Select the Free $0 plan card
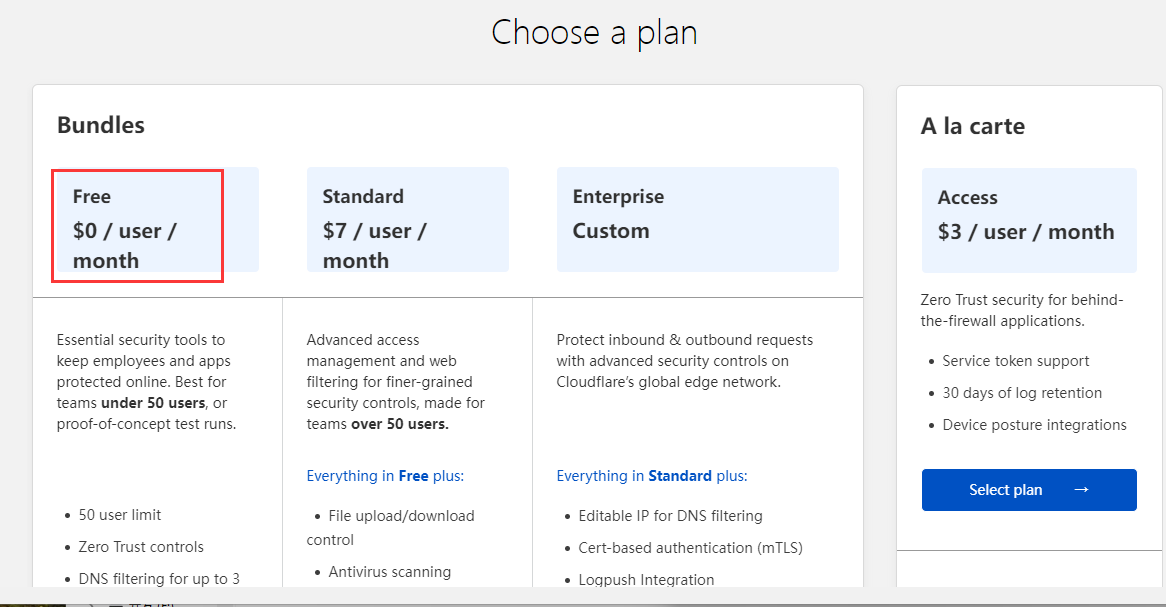Image resolution: width=1166 pixels, height=607 pixels. pos(157,220)
